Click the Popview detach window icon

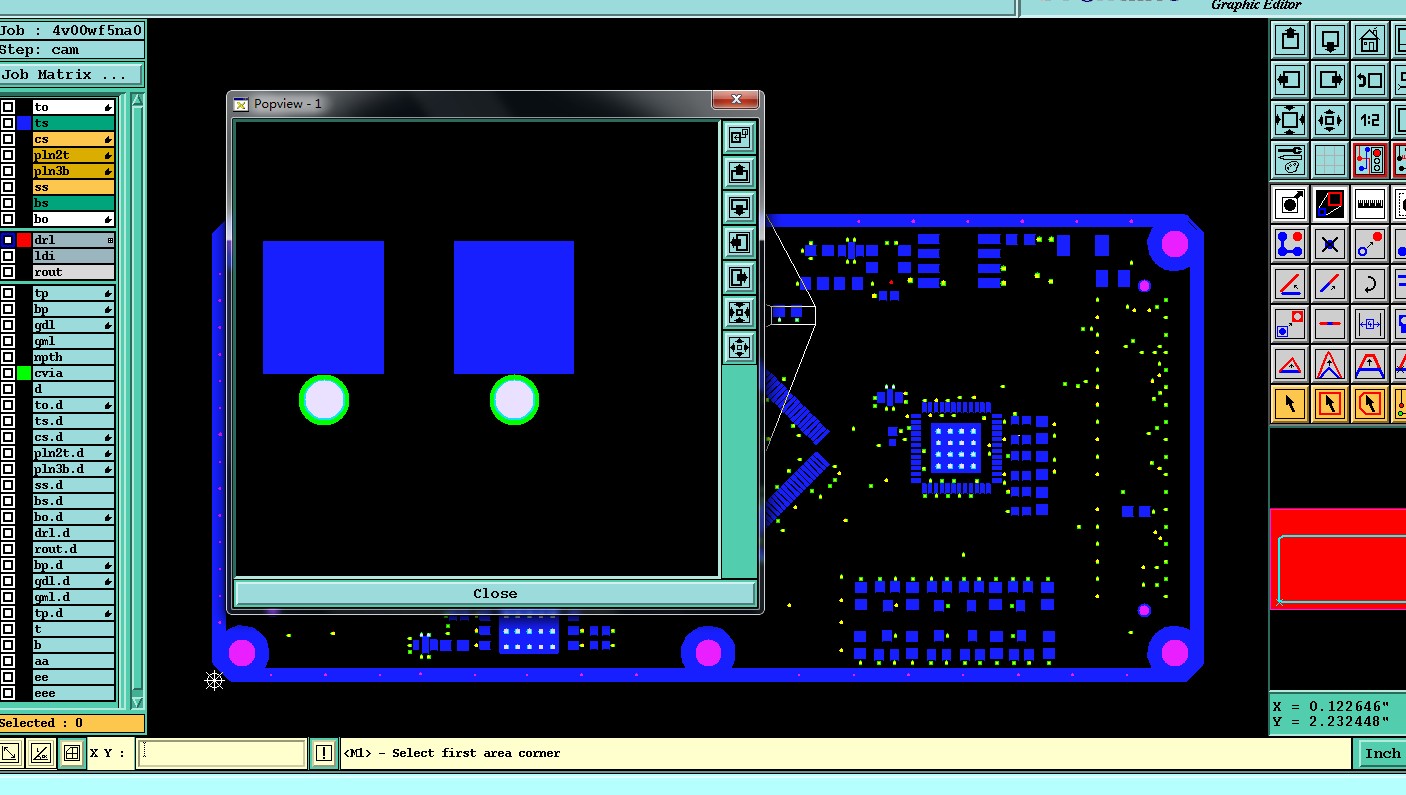coord(739,137)
